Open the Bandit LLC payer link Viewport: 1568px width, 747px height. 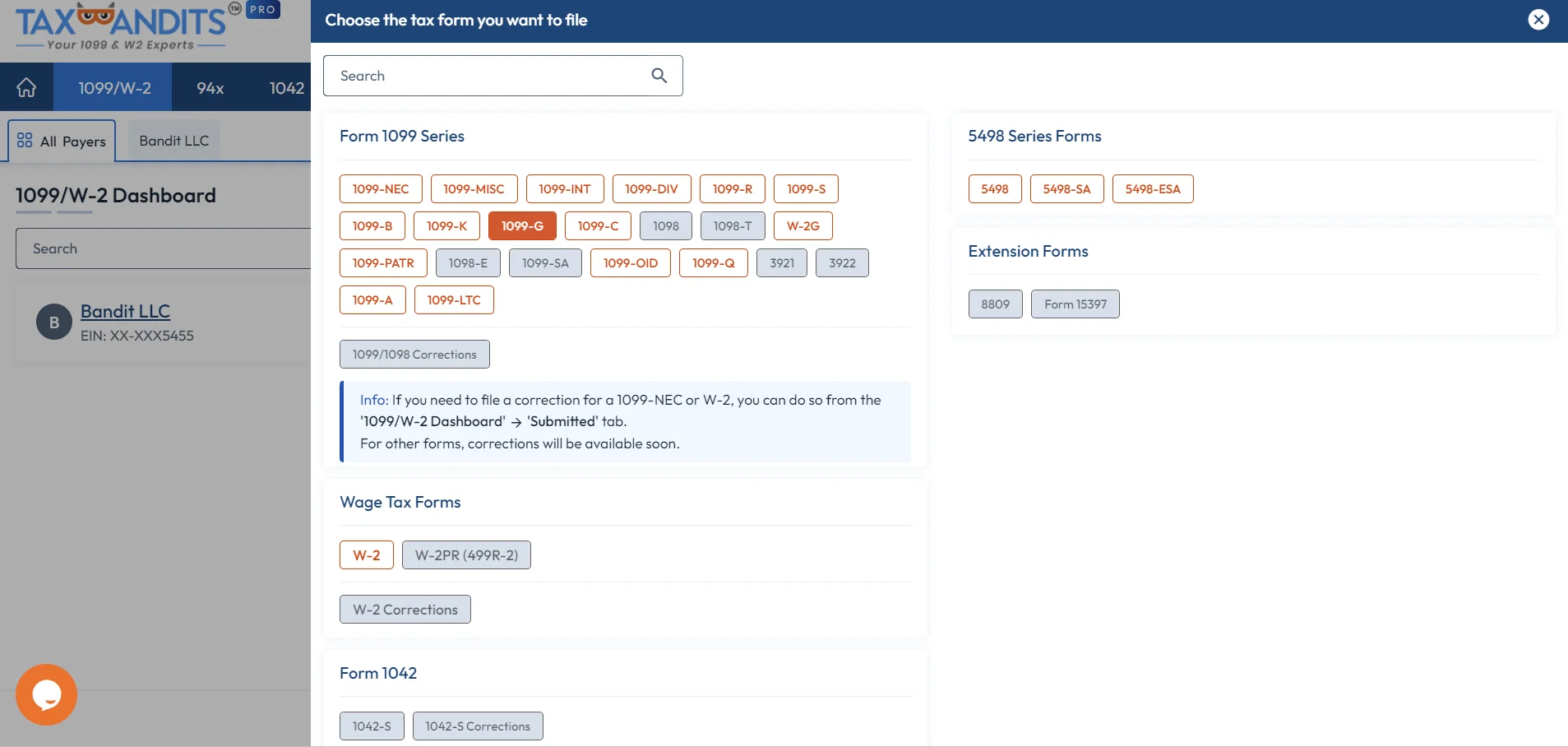pyautogui.click(x=125, y=311)
